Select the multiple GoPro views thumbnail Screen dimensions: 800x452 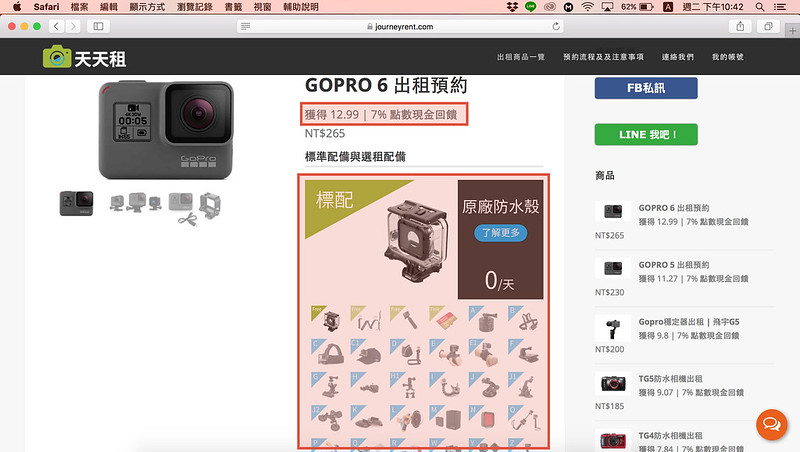point(136,203)
